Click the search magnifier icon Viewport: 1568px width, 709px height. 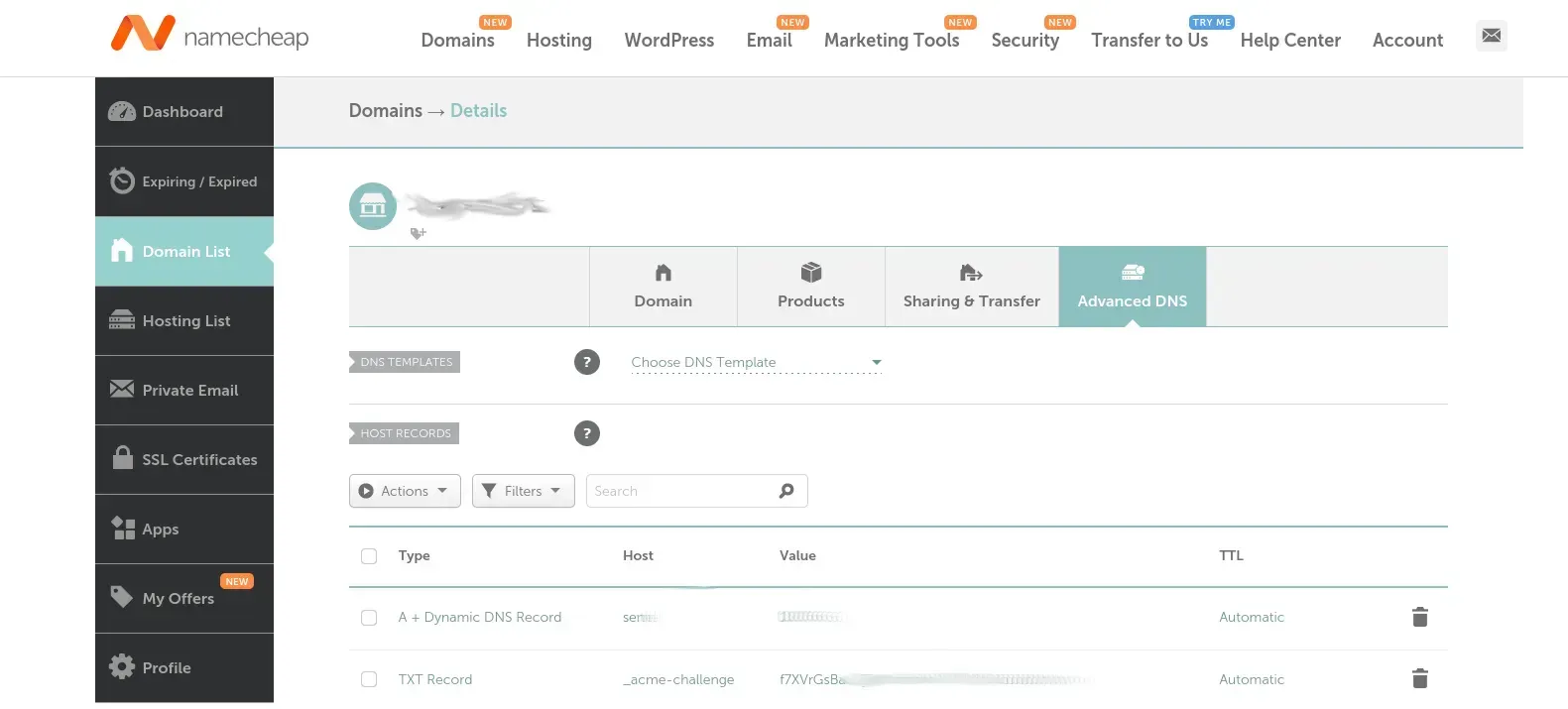point(786,491)
